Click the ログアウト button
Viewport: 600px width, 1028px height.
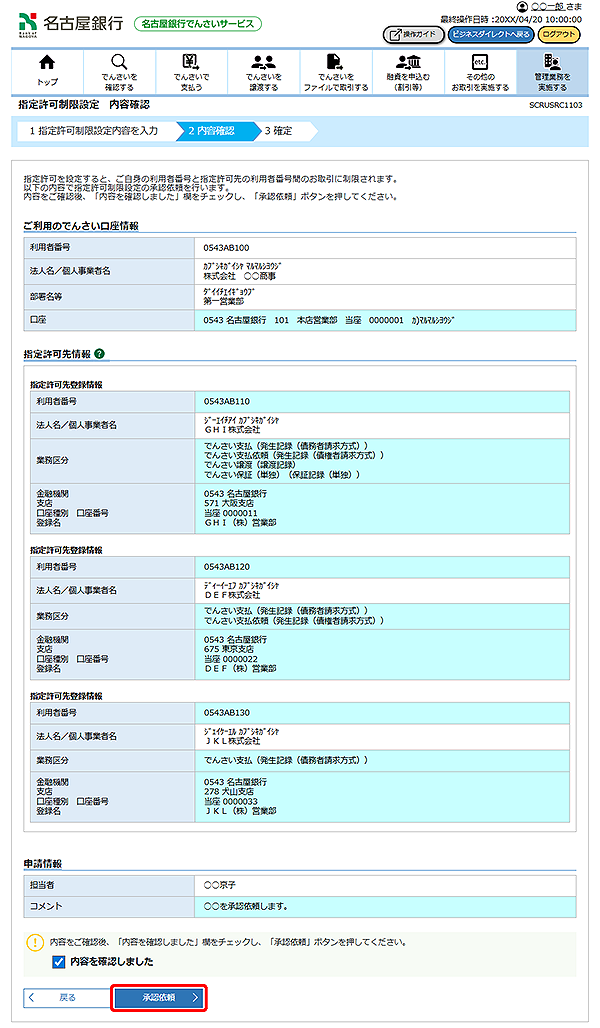click(x=558, y=34)
